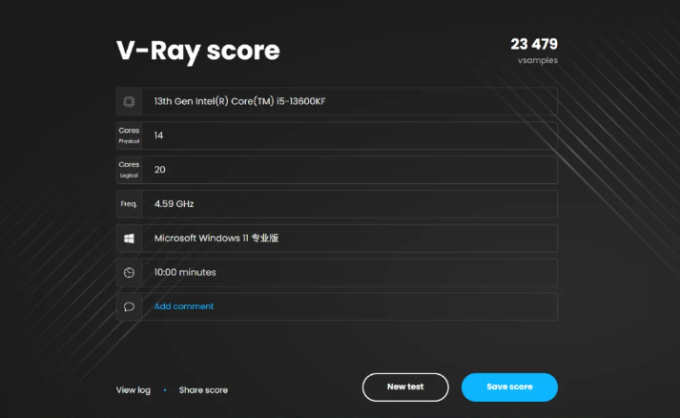This screenshot has width=680, height=418.
Task: Start a New test
Action: click(405, 387)
